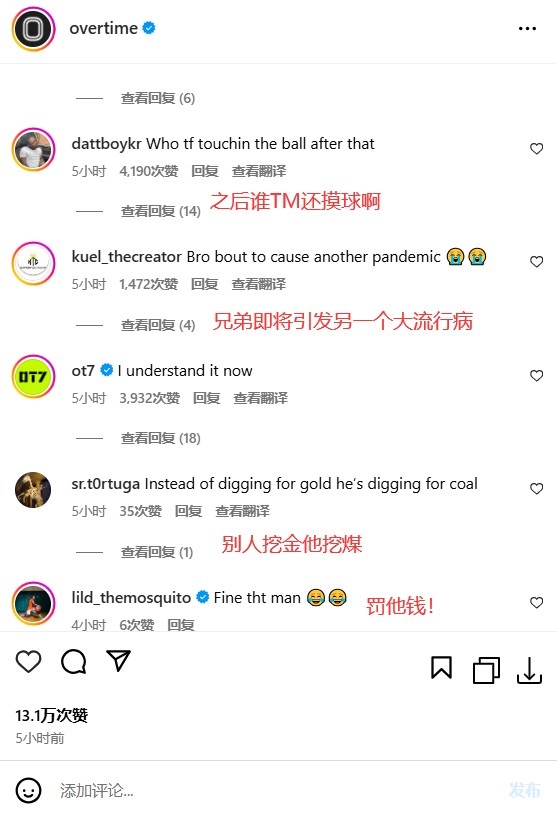Like ot7's comment
This screenshot has height=814, width=557.
[536, 375]
